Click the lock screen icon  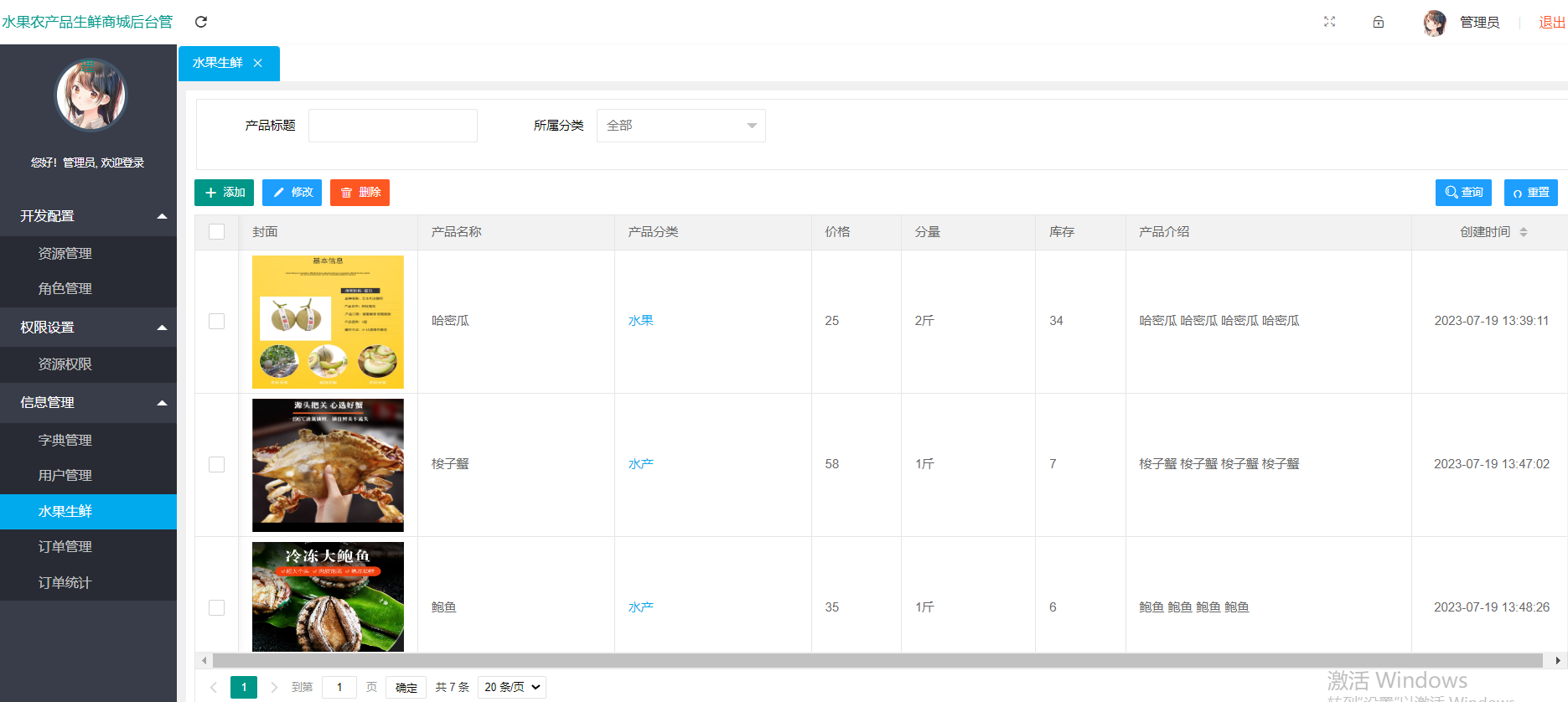[x=1378, y=22]
